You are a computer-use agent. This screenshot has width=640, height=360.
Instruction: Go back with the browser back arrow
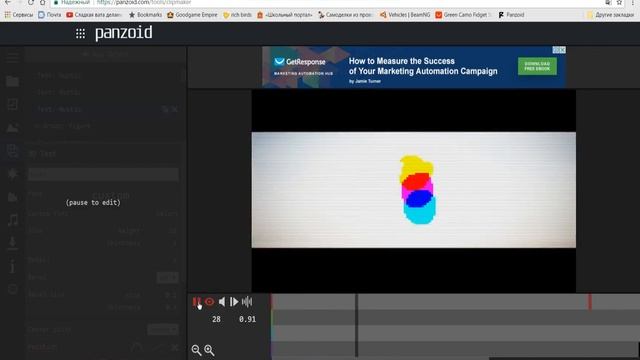pyautogui.click(x=8, y=2)
